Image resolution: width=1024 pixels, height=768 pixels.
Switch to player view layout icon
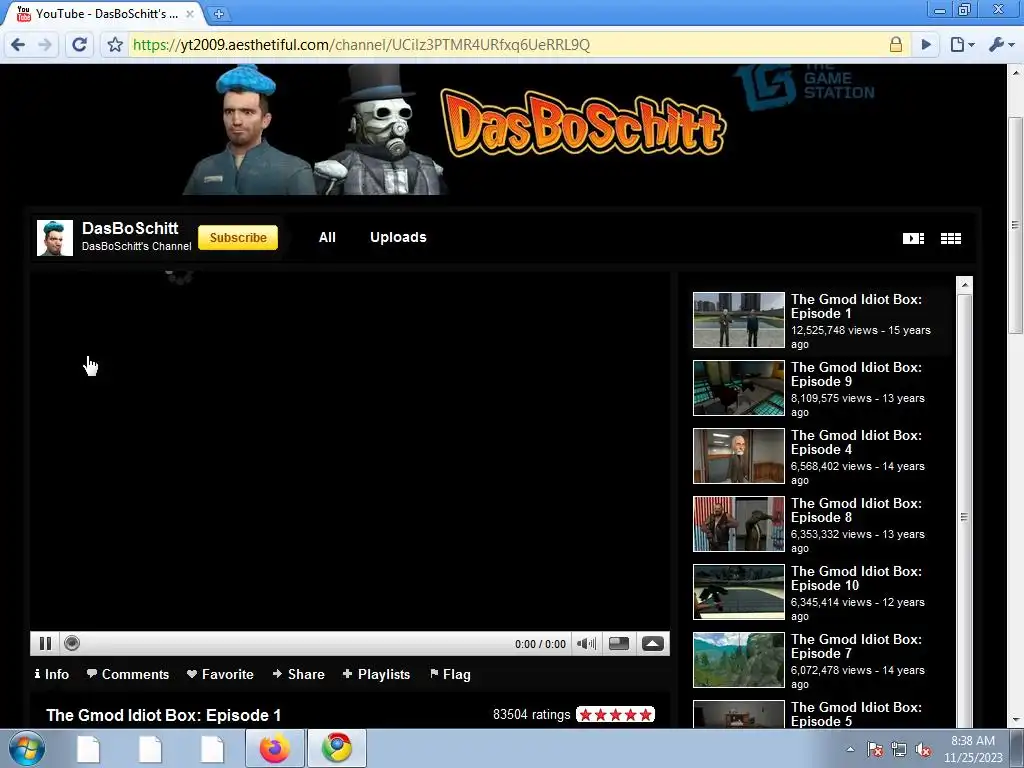[x=913, y=238]
